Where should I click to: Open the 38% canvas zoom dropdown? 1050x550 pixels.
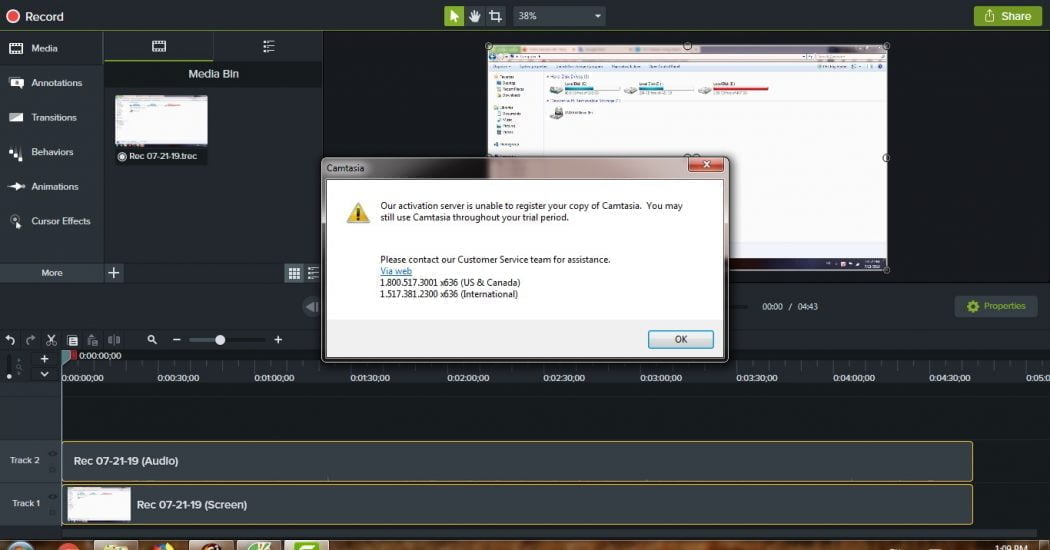coord(559,16)
